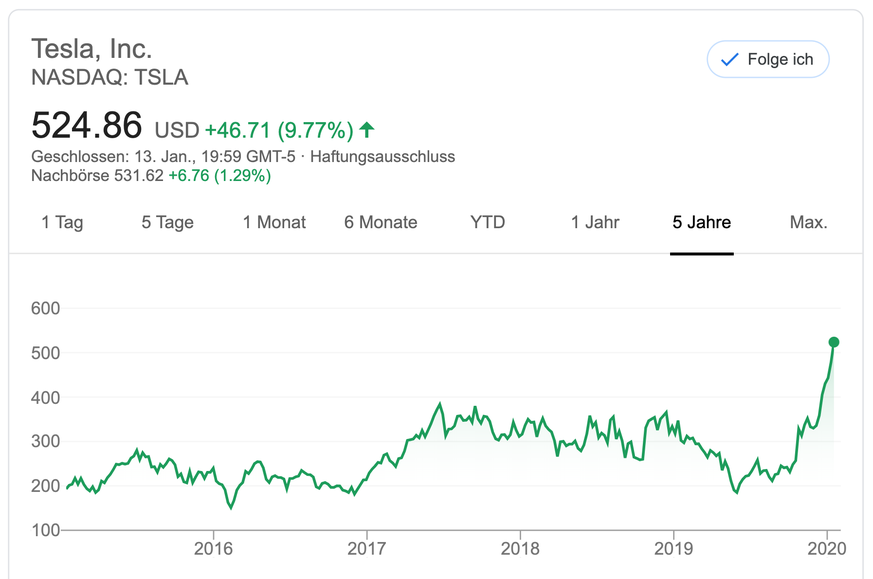Click the 'Tesla, Inc.' company title
873x579 pixels.
coord(92,48)
